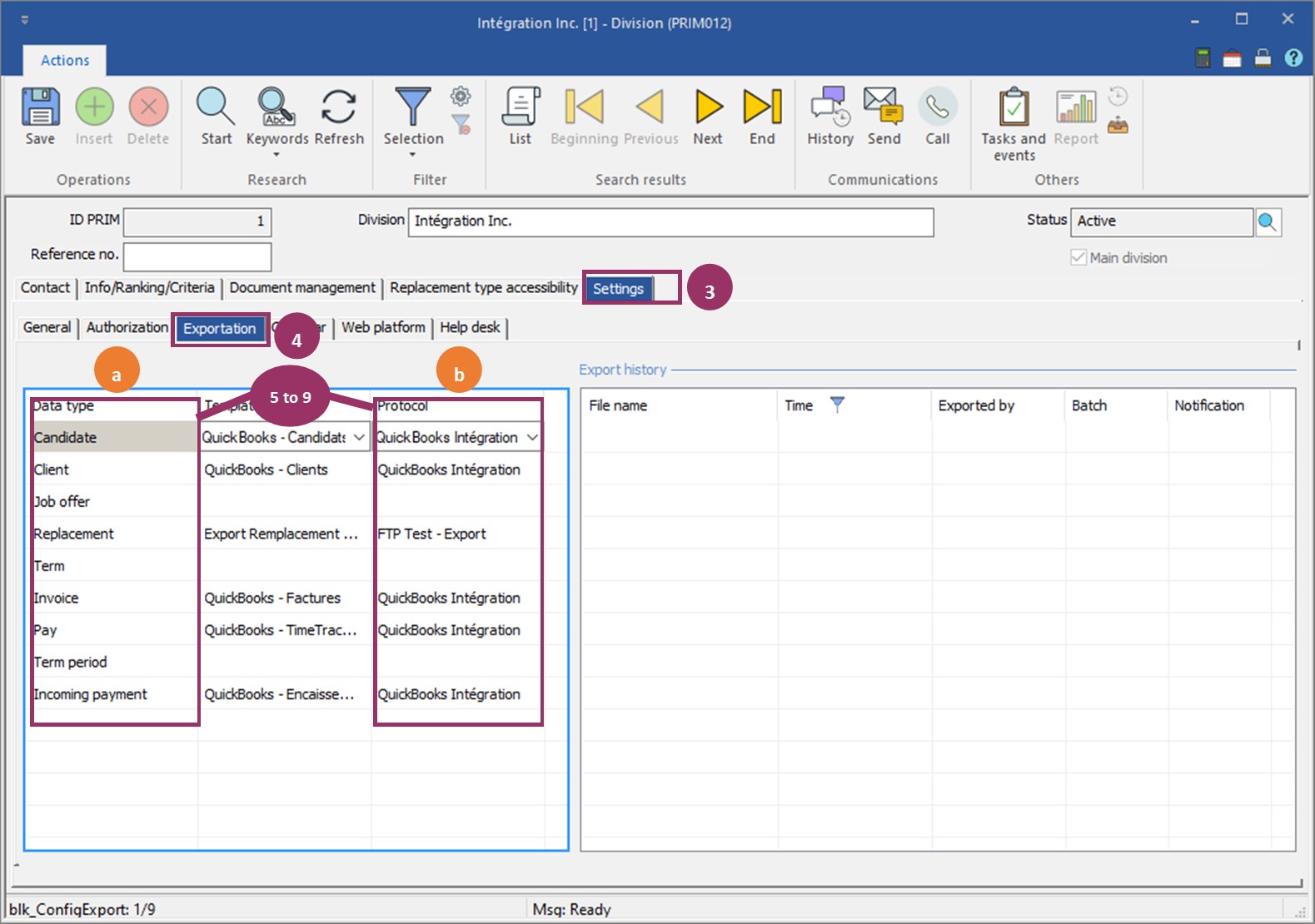1315x924 pixels.
Task: Open the quick access dropdown in title bar
Action: [25, 19]
